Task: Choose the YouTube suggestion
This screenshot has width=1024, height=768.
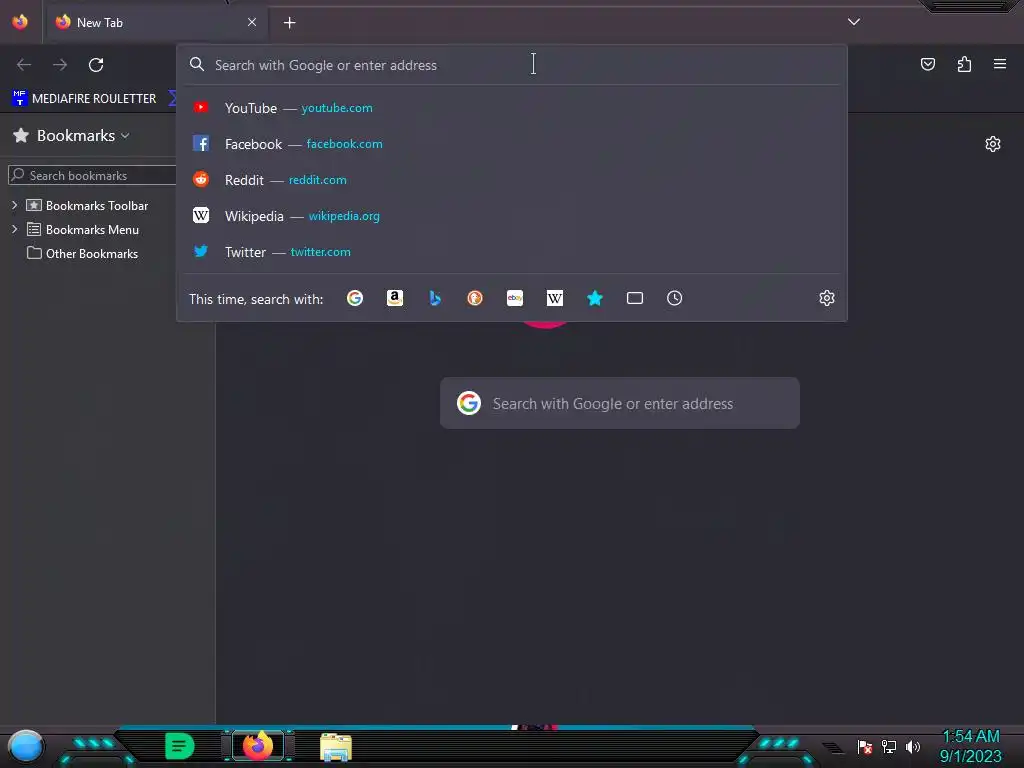Action: click(511, 108)
